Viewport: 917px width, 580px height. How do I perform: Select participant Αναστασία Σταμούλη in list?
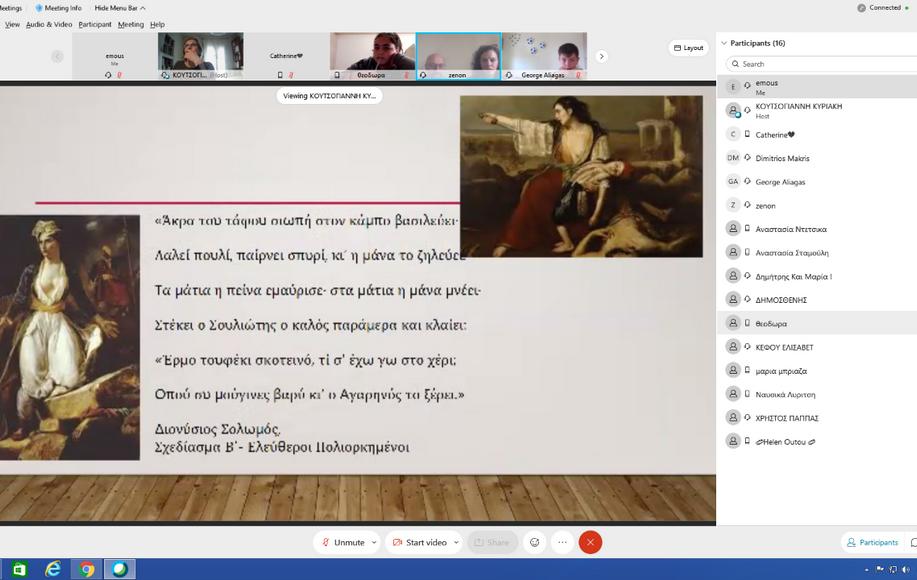tap(817, 253)
